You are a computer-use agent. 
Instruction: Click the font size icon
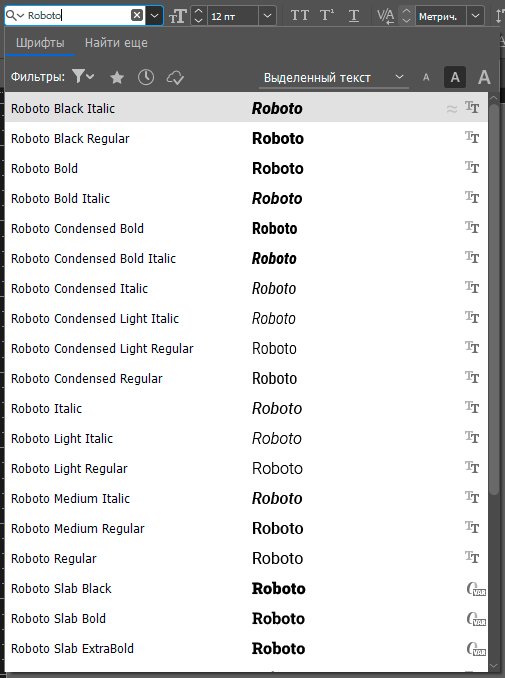[177, 16]
